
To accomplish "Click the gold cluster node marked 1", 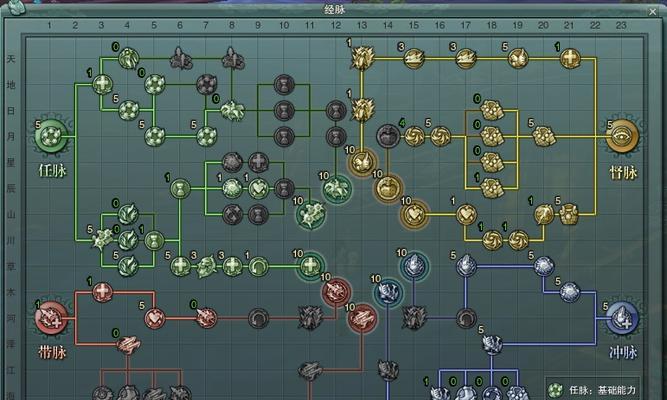I will 492,188.
